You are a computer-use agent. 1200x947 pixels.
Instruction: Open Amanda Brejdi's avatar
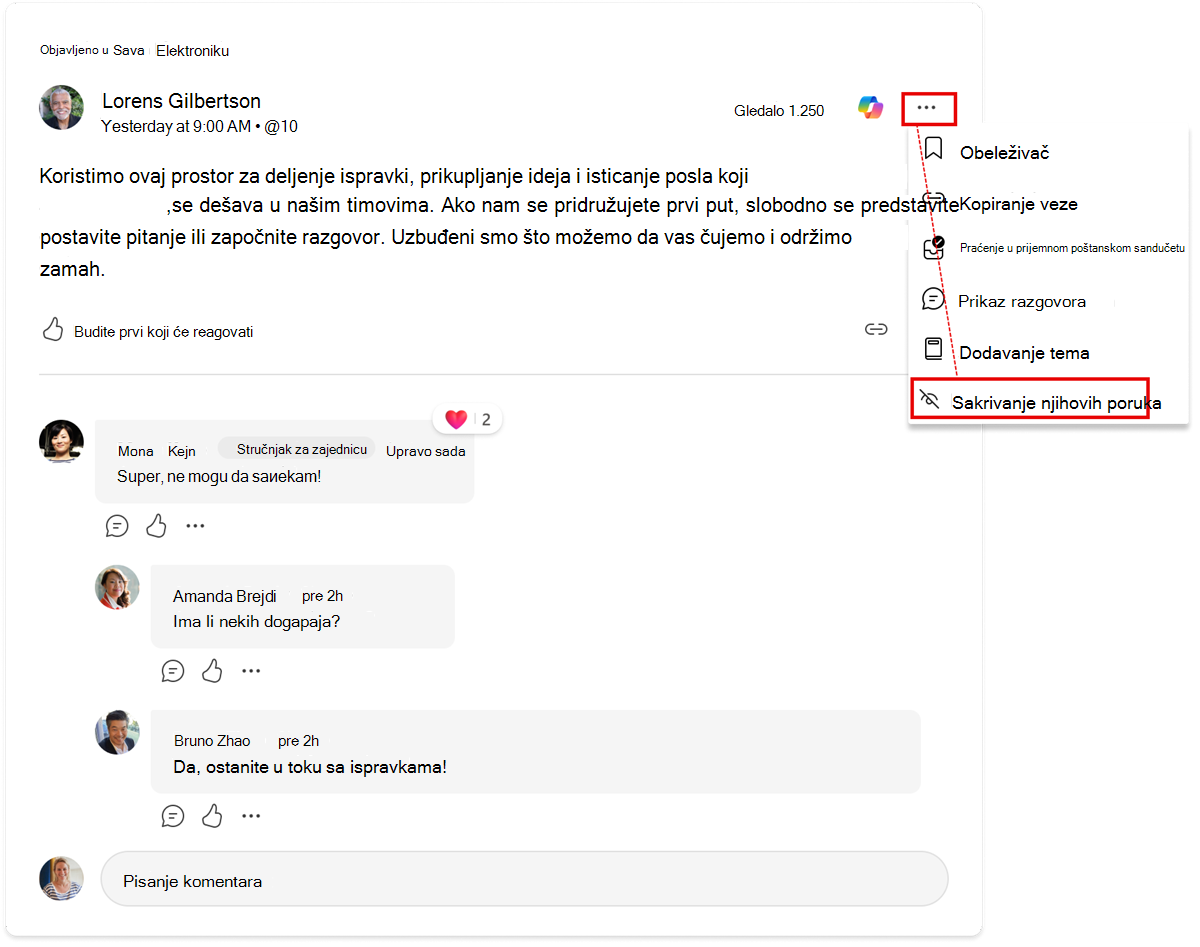coord(117,587)
